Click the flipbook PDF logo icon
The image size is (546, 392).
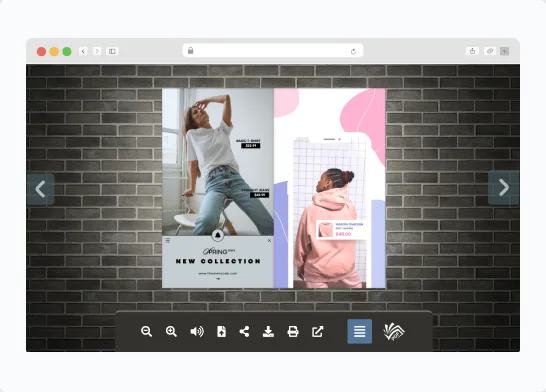tap(394, 331)
